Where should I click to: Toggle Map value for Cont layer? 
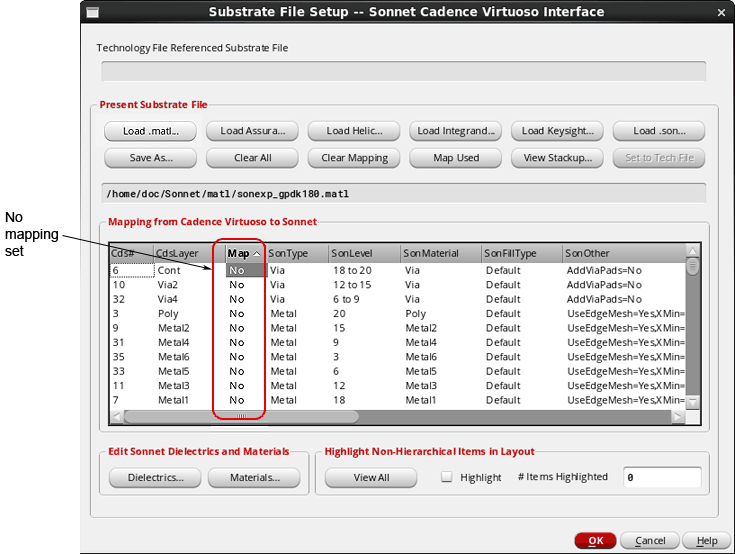pyautogui.click(x=246, y=270)
